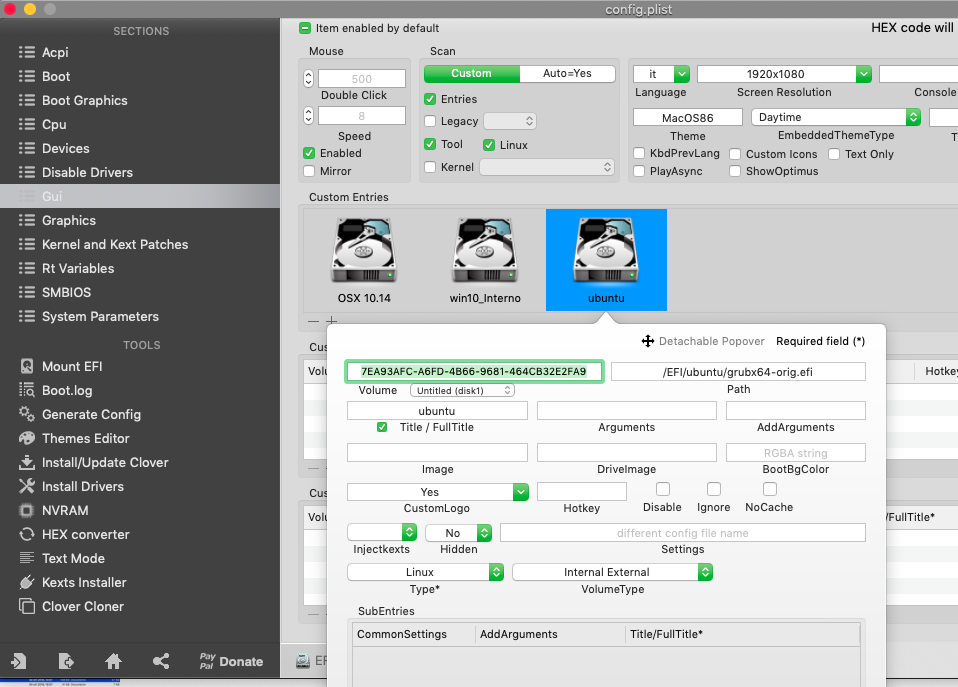
Task: Click the Detachable Popover move icon
Action: [648, 341]
